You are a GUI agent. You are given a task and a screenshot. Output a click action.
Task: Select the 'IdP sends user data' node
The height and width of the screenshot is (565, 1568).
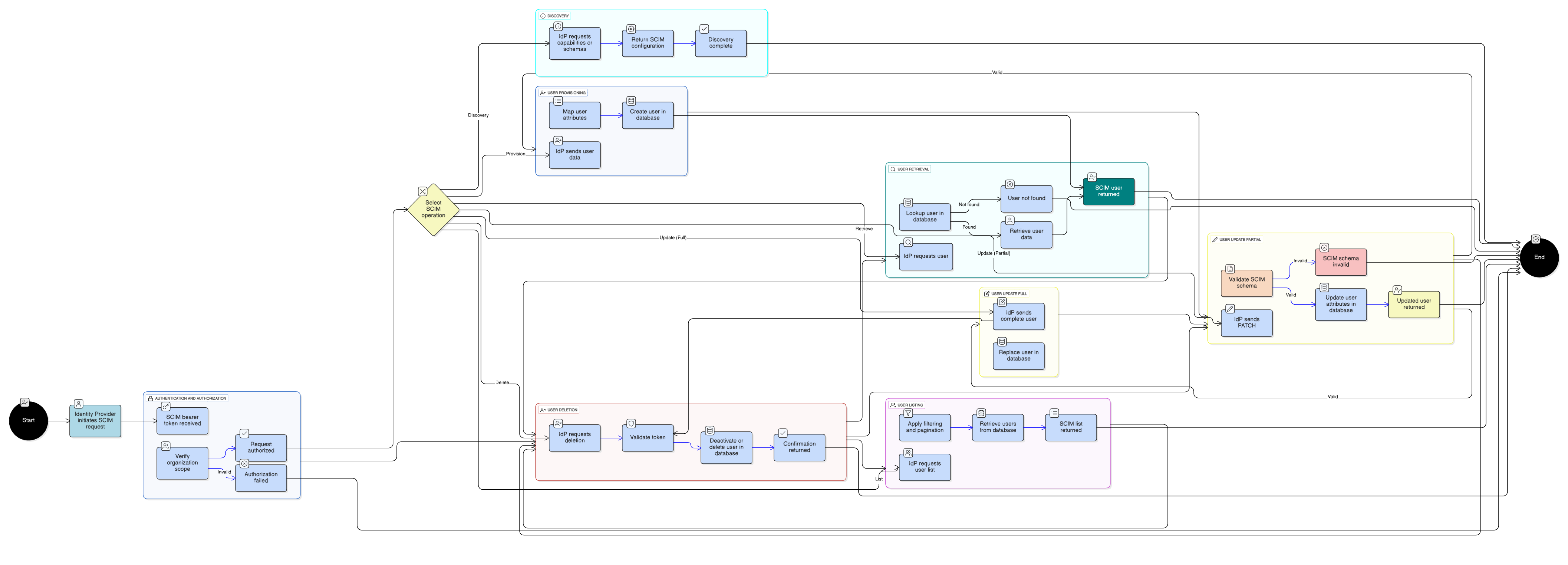pos(574,155)
